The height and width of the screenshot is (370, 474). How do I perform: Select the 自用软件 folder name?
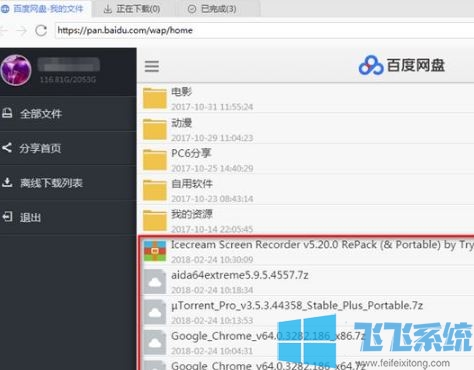coord(192,184)
